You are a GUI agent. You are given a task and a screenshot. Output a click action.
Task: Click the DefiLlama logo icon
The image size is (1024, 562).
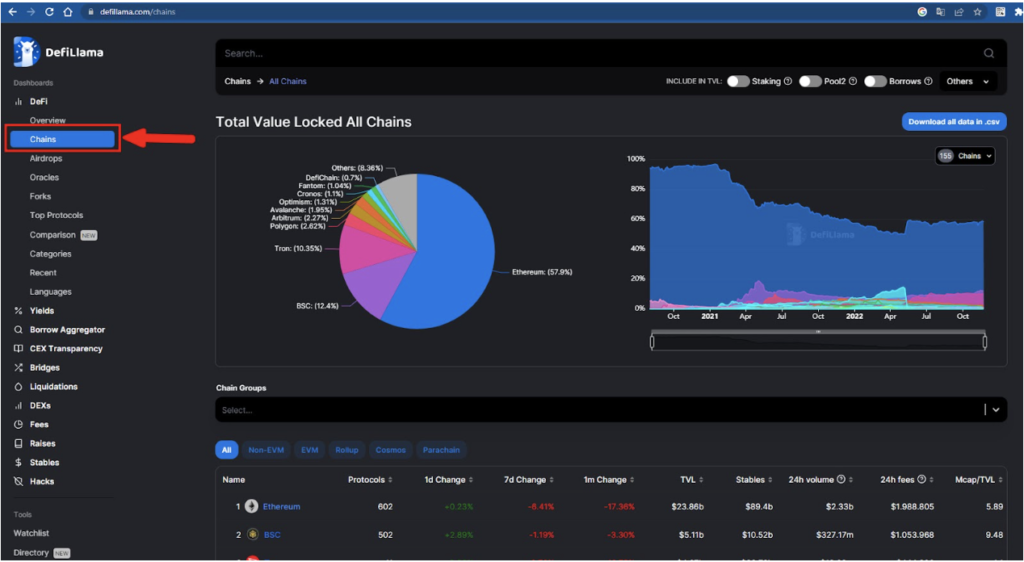coord(26,52)
